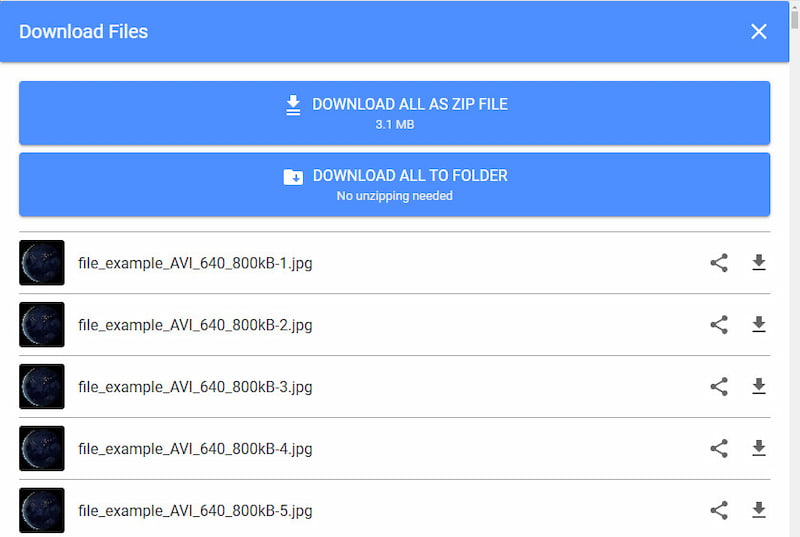The height and width of the screenshot is (537, 800).
Task: Click Download All to Folder button
Action: pyautogui.click(x=394, y=184)
